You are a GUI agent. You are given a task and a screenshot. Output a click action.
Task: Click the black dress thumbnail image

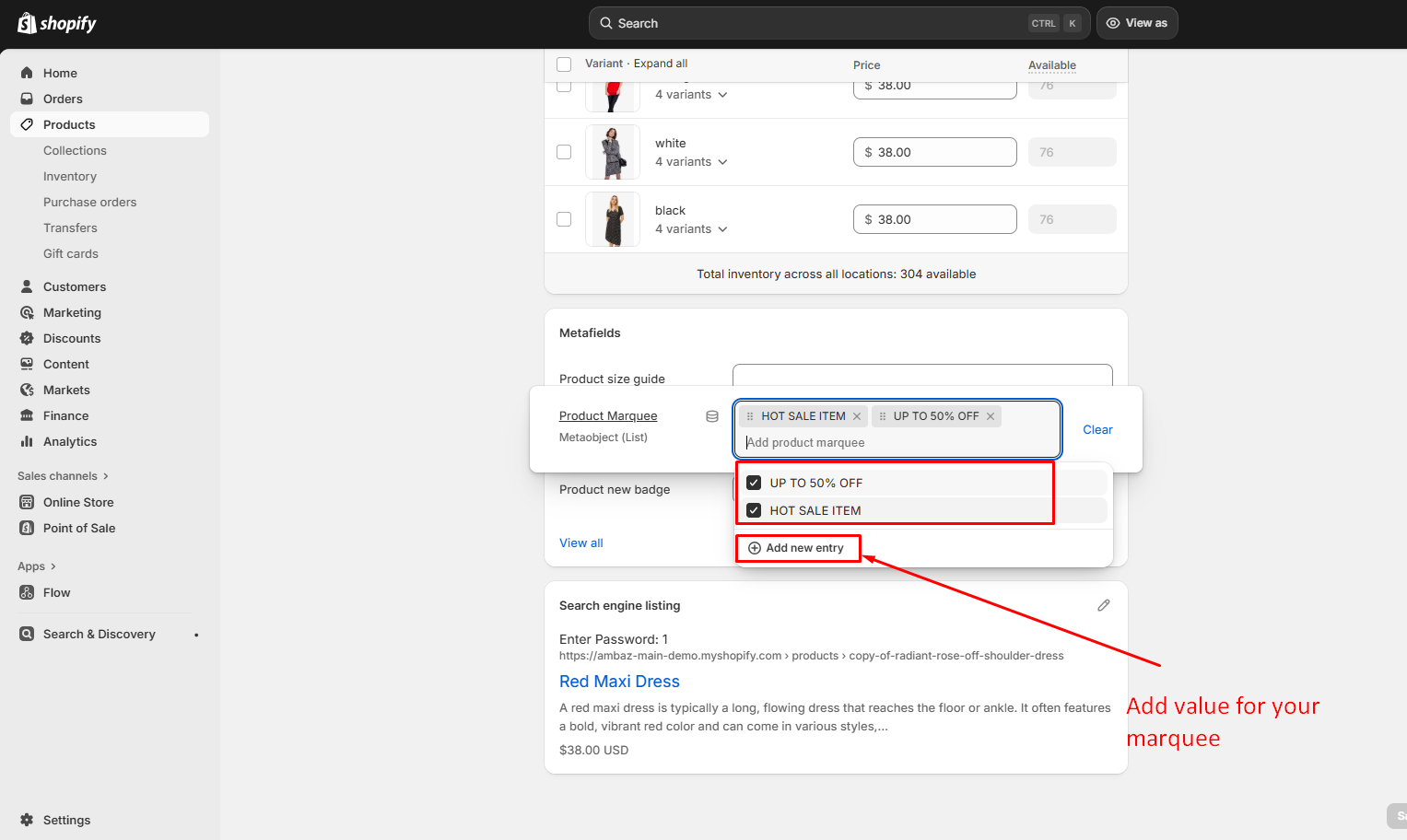click(x=613, y=219)
